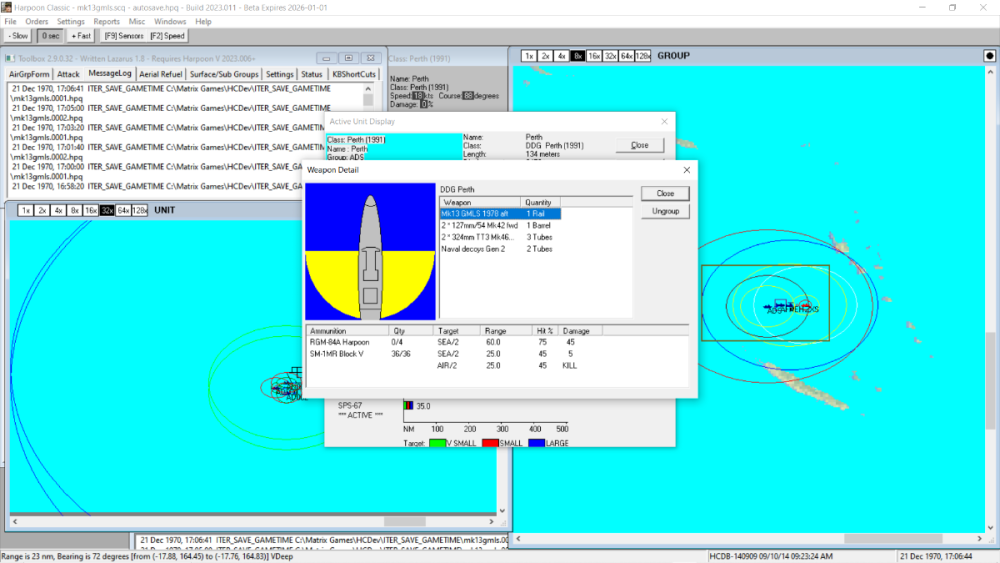Switch to the Attack tab
The height and width of the screenshot is (563, 1000).
68,75
